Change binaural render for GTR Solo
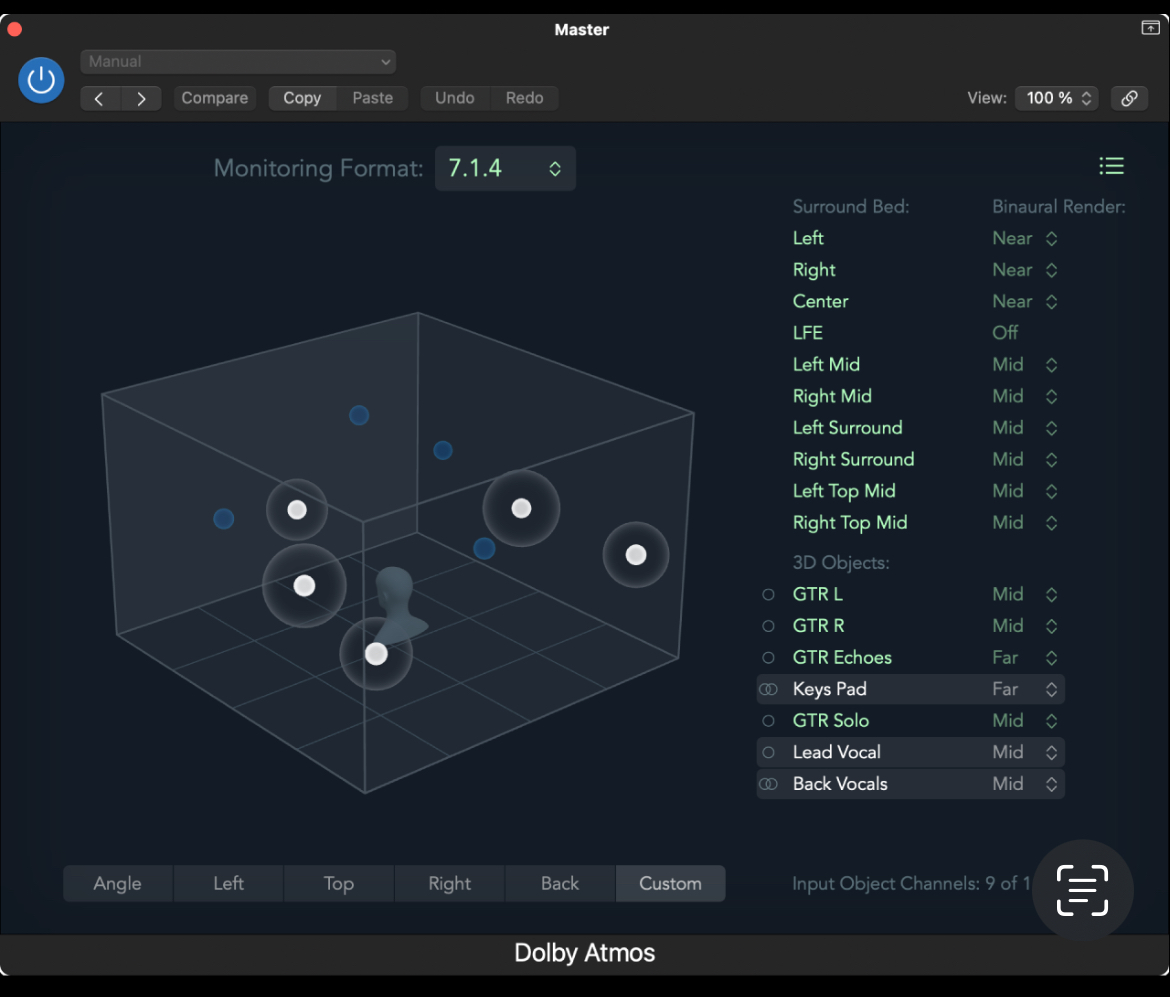Viewport: 1170px width, 997px height. pyautogui.click(x=1025, y=721)
